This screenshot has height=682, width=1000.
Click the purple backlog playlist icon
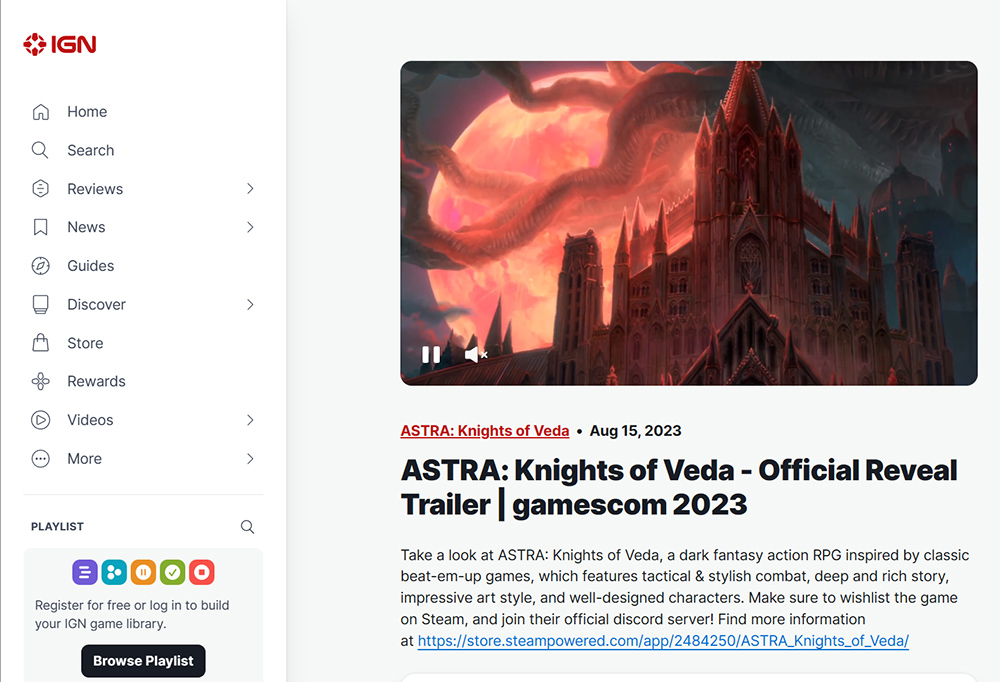[85, 572]
